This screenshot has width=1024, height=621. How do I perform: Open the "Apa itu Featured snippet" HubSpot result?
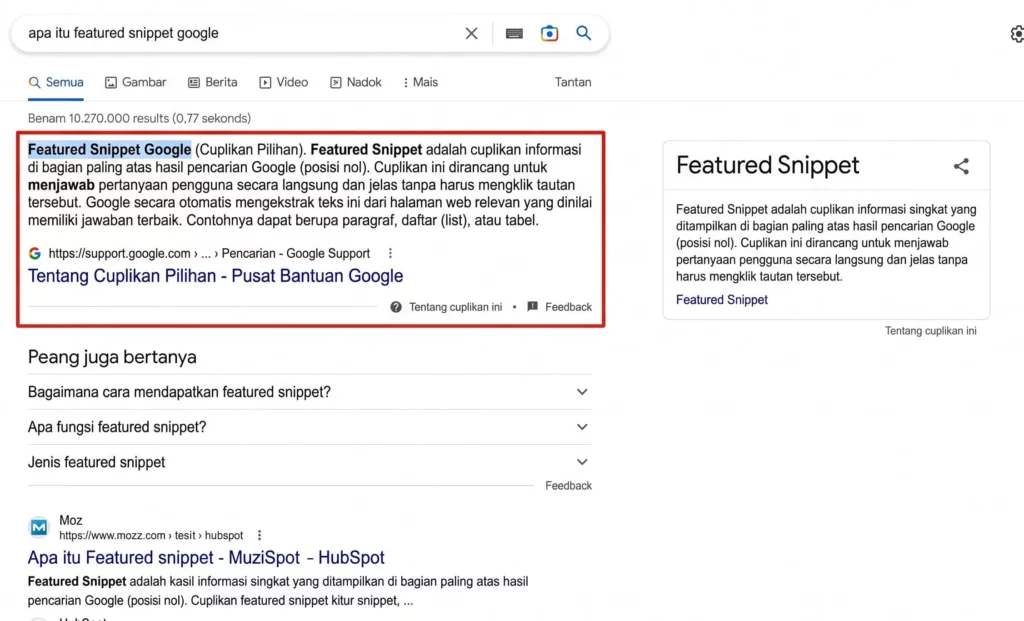point(206,557)
